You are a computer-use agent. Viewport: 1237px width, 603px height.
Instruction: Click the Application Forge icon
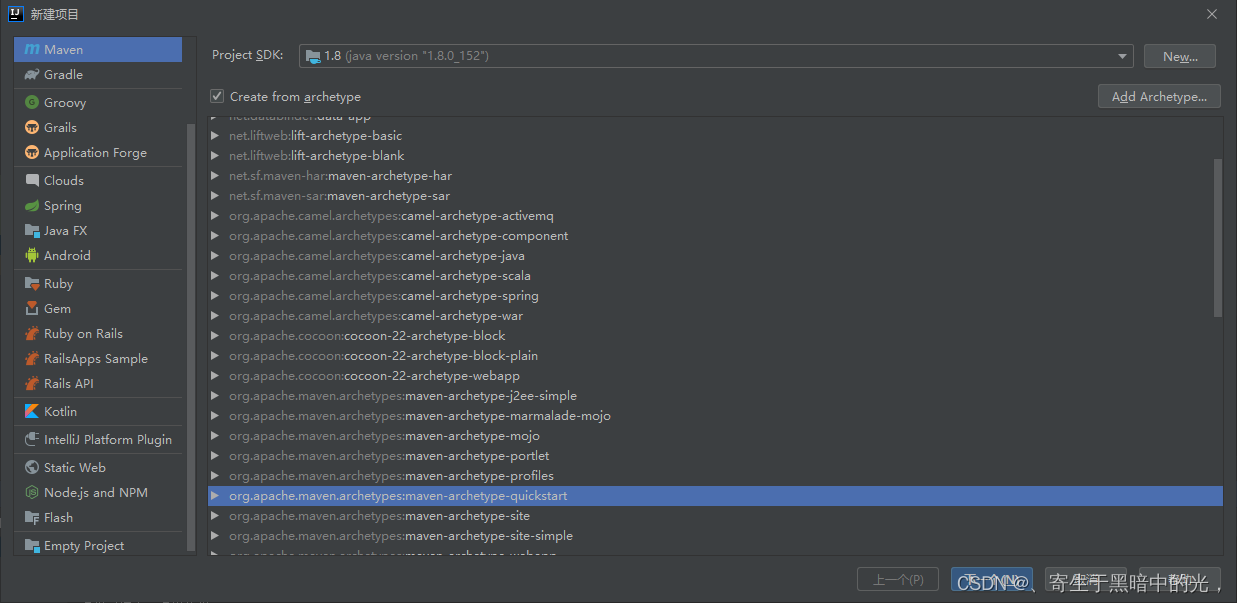coord(32,152)
